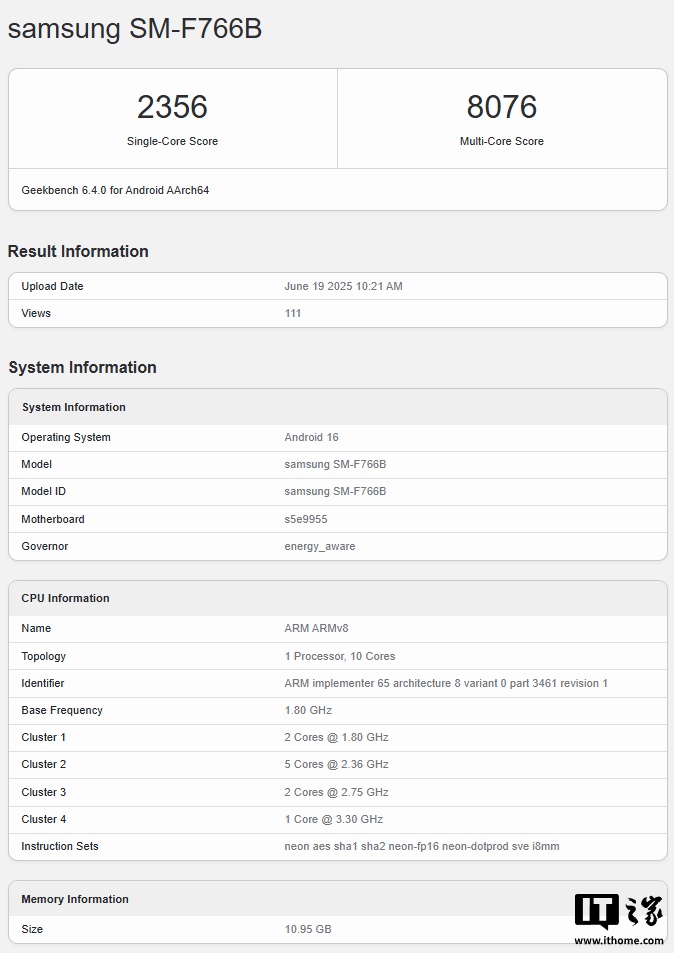Click the ARM implementer Identifier value

(x=446, y=683)
